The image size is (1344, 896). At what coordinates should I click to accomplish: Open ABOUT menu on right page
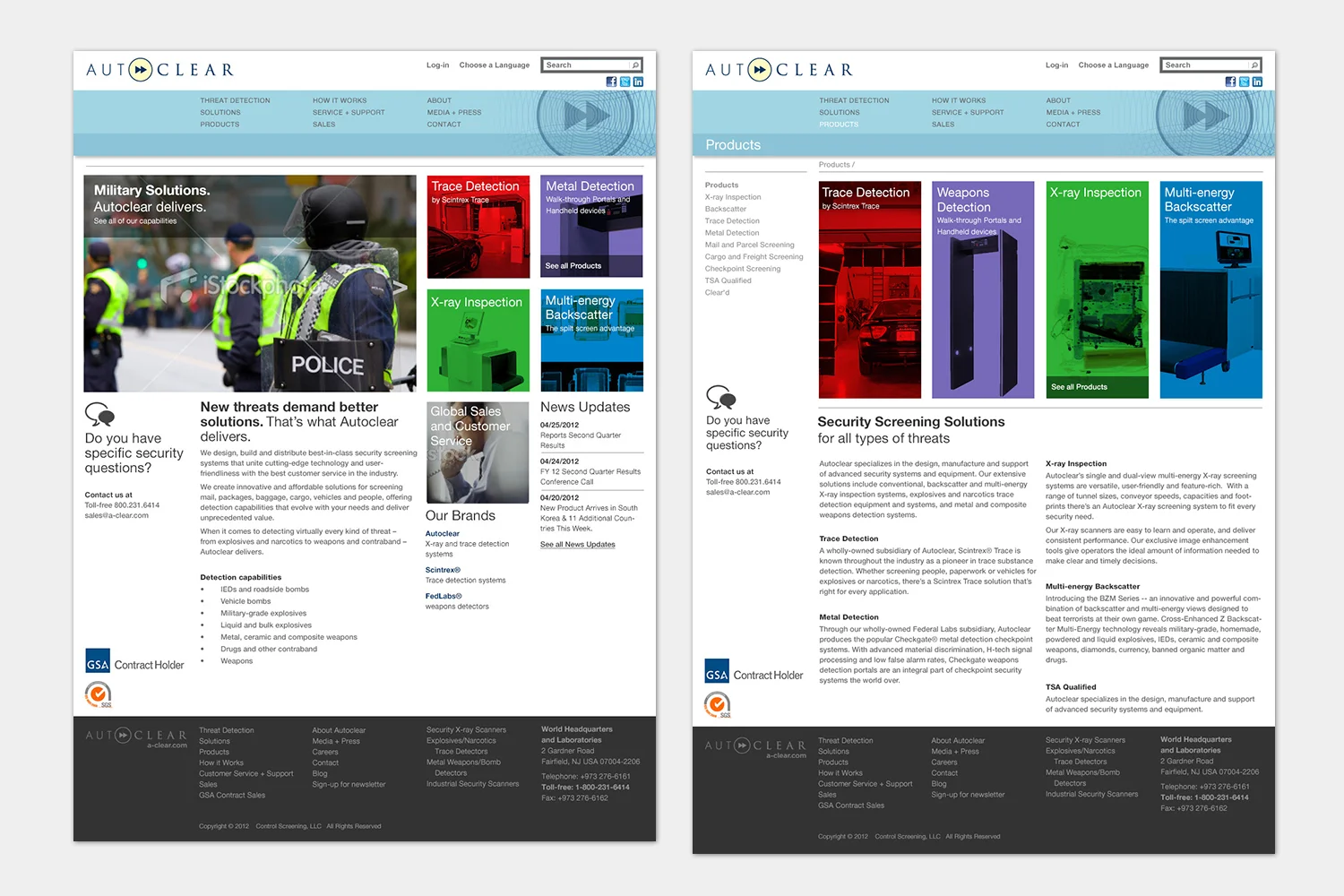[1058, 100]
